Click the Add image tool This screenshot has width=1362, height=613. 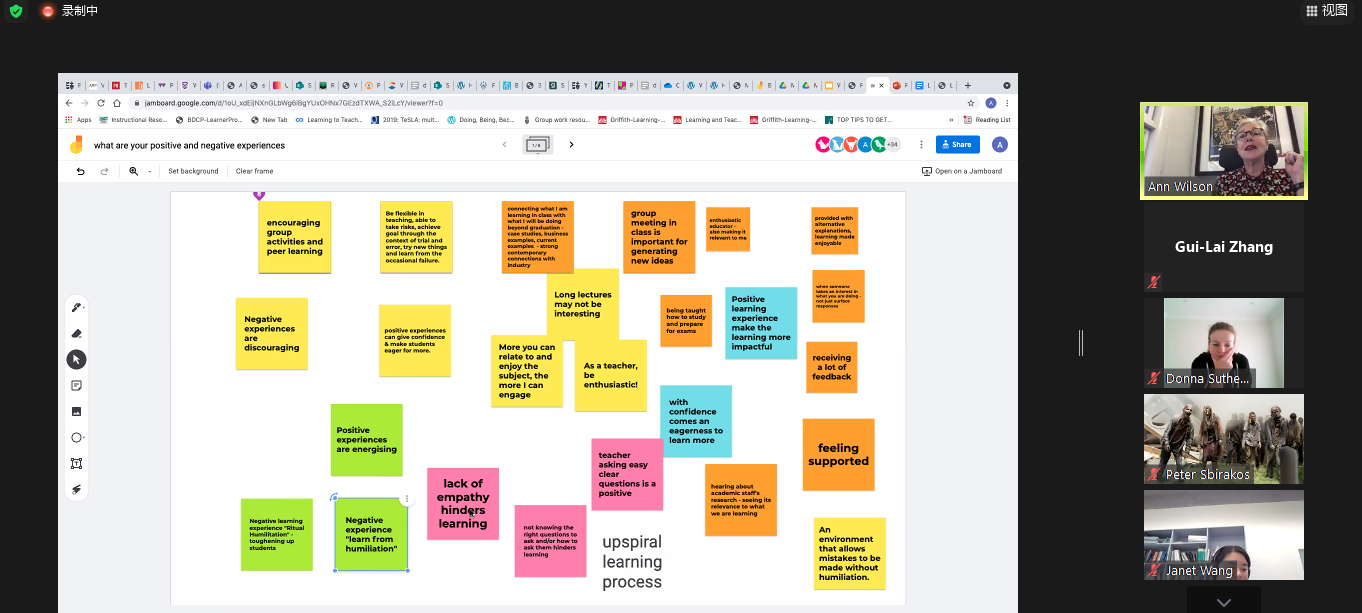pos(76,411)
